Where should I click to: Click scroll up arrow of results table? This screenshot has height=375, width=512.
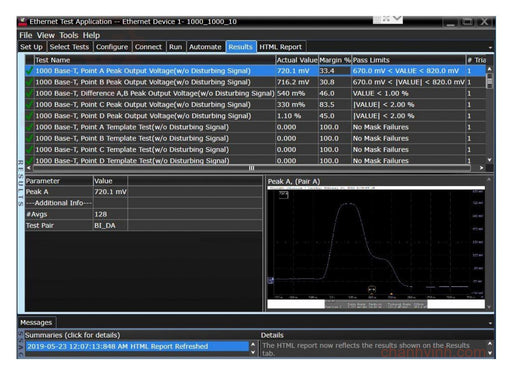pyautogui.click(x=489, y=69)
